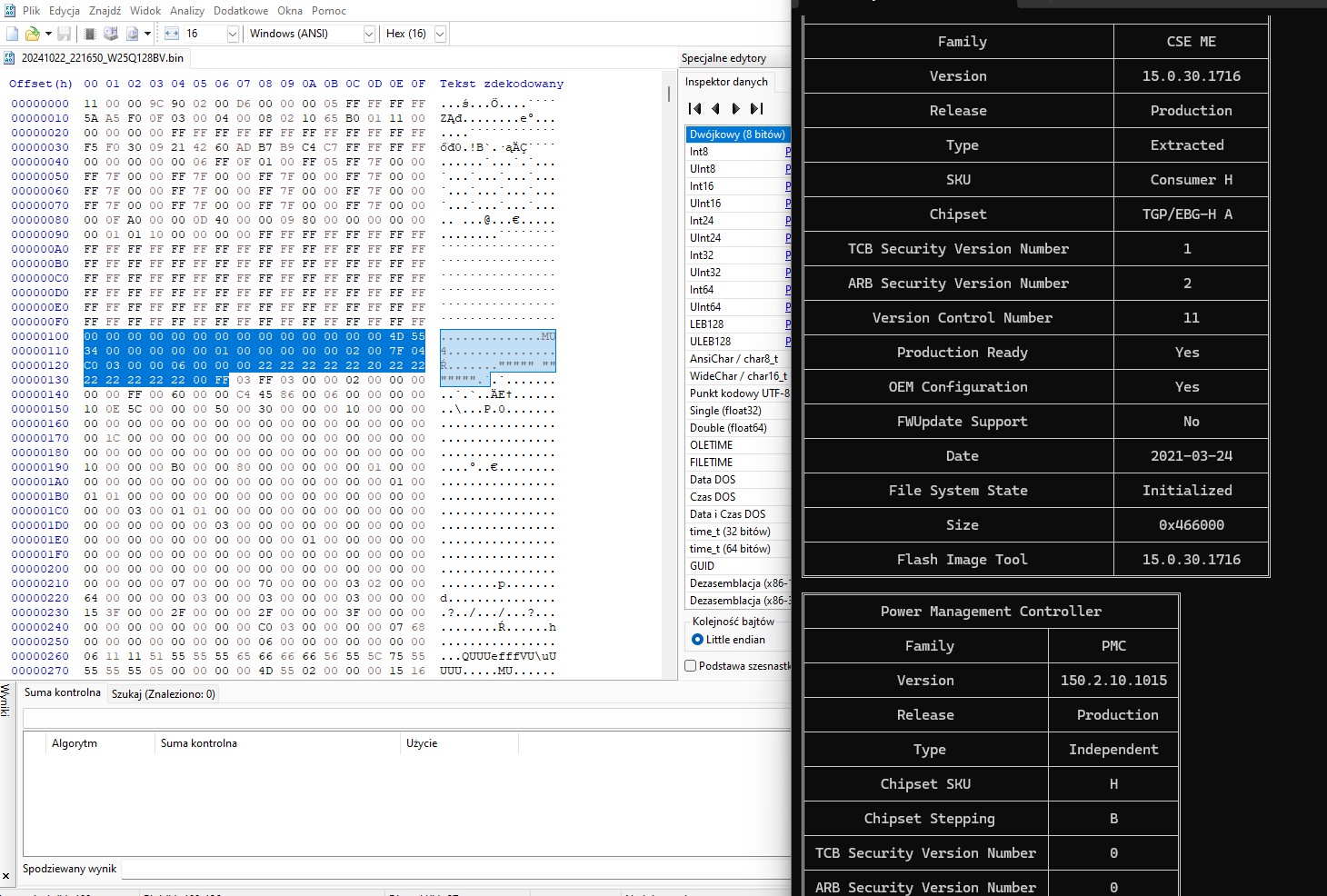Image resolution: width=1327 pixels, height=896 pixels.
Task: Open the Analizy menu
Action: pyautogui.click(x=187, y=11)
